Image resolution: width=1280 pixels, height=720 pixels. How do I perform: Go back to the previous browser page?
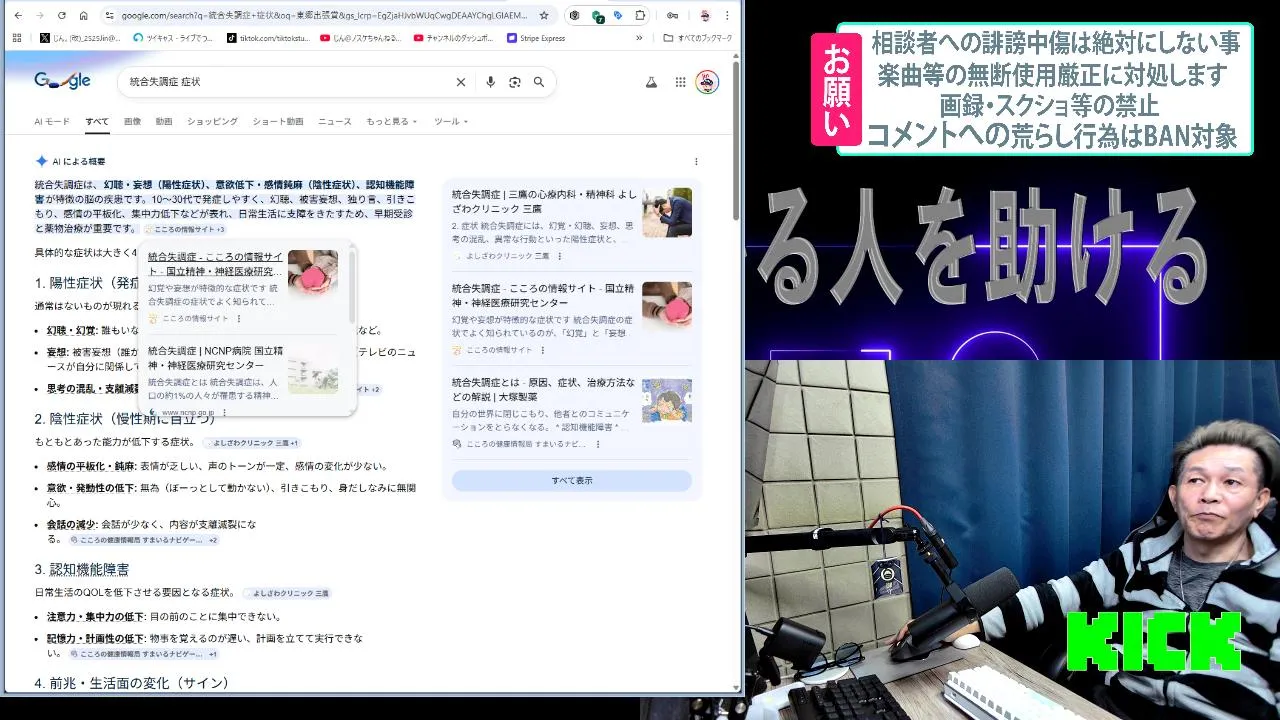[x=18, y=16]
